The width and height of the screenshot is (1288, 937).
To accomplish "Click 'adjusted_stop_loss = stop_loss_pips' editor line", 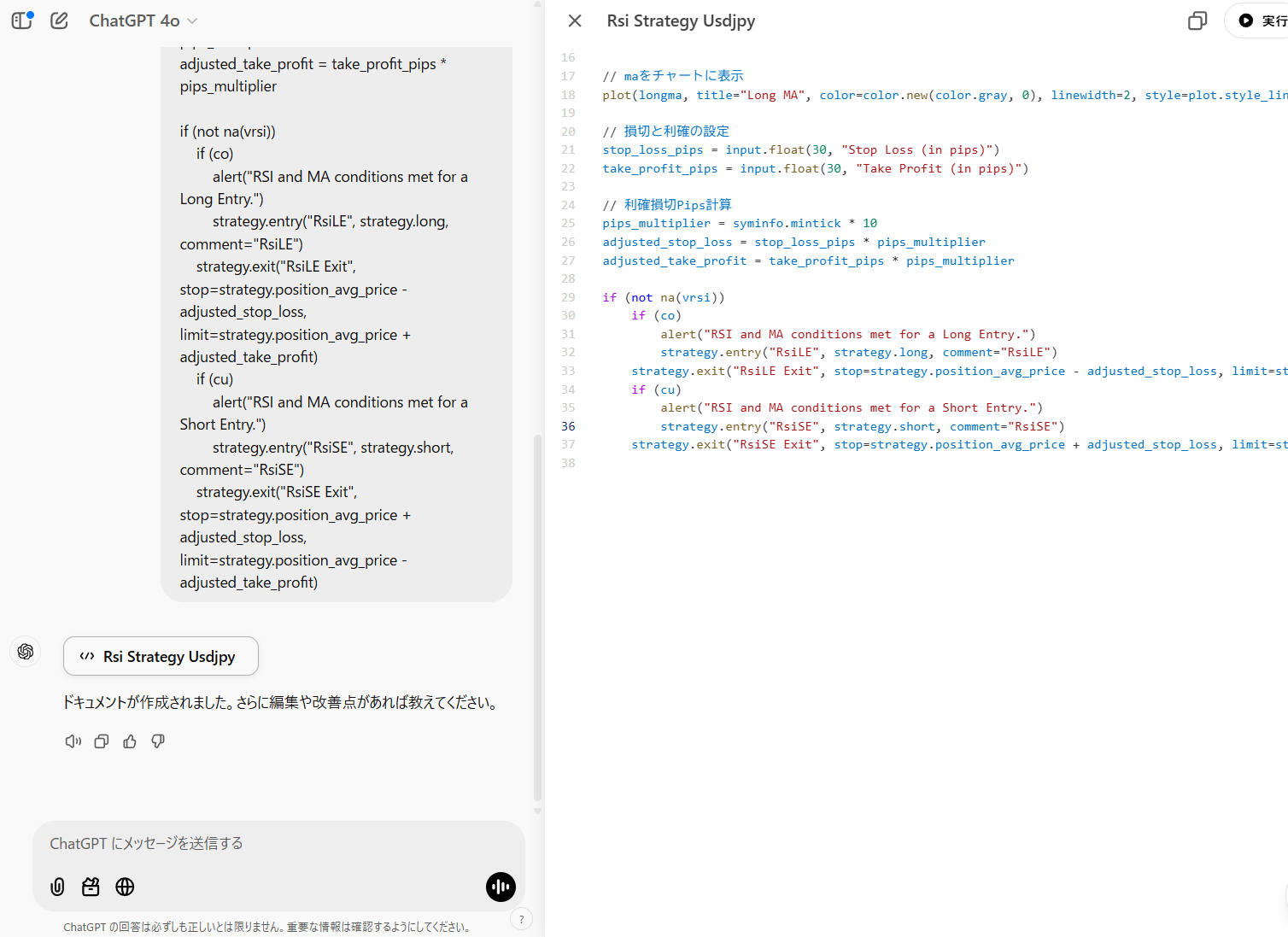I will [793, 242].
